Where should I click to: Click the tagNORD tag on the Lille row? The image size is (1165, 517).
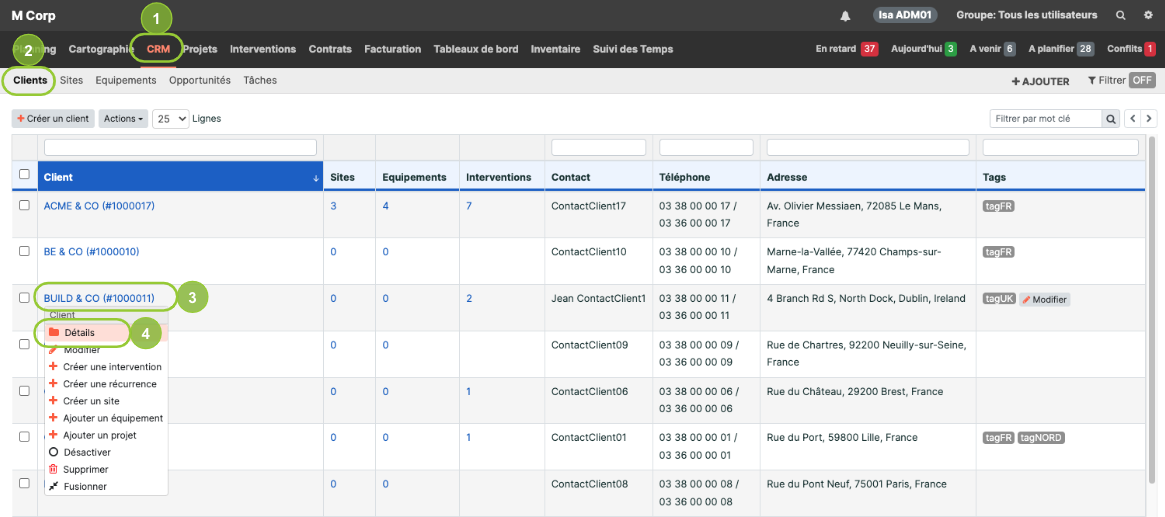coord(1041,438)
